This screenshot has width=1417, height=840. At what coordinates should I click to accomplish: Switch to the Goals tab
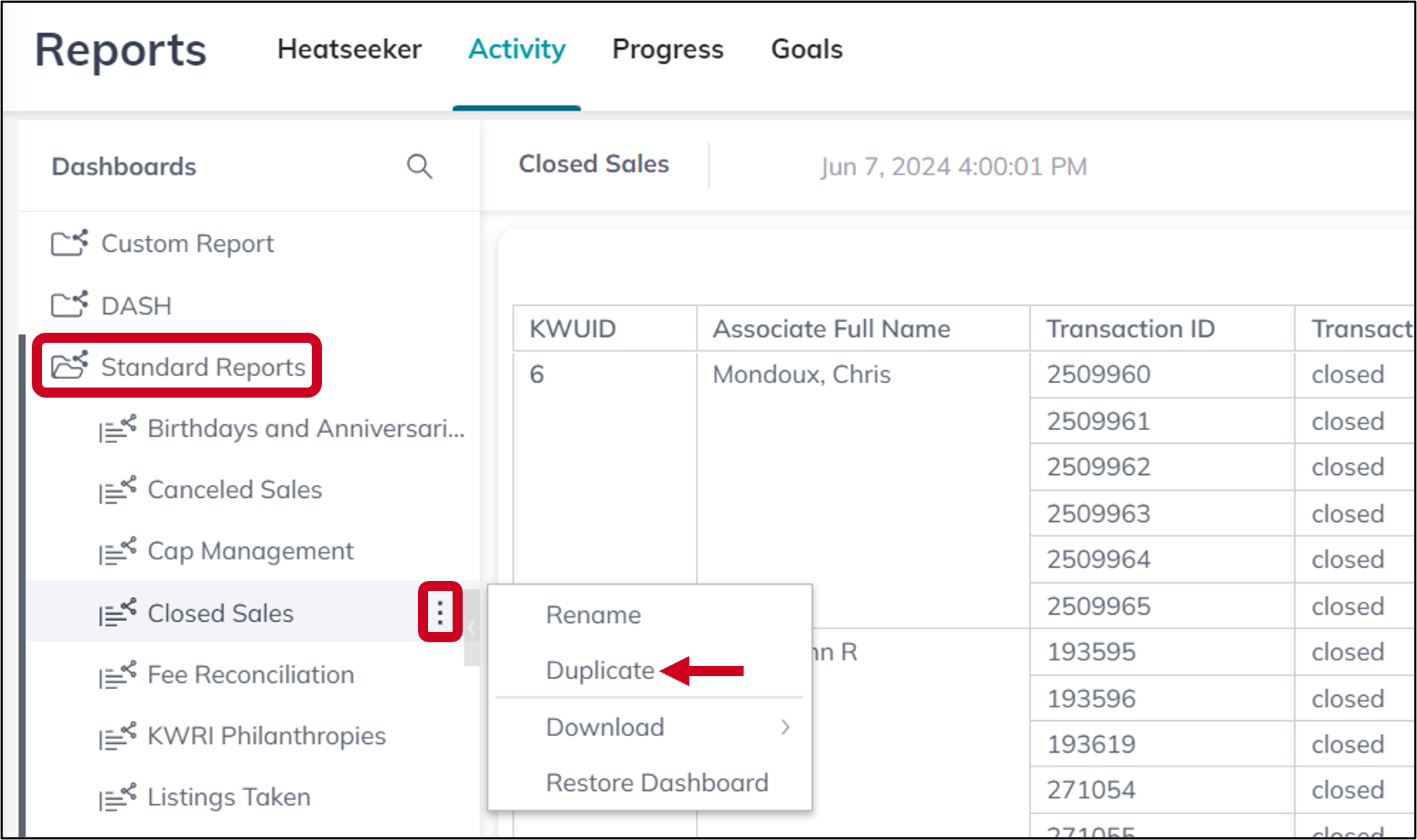click(x=806, y=49)
